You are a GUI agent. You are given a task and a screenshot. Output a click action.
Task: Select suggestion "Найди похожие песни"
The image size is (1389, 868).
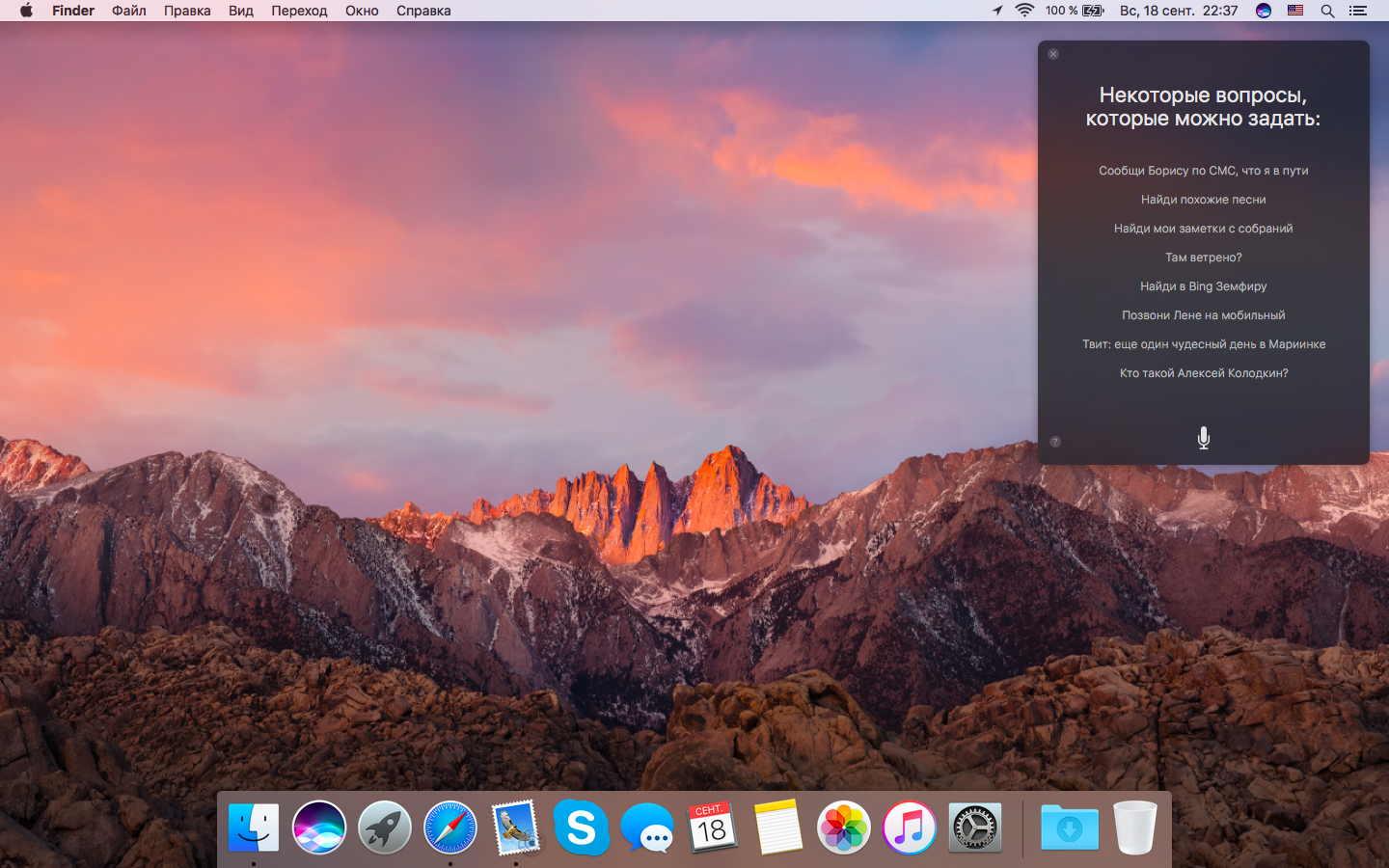click(x=1203, y=200)
